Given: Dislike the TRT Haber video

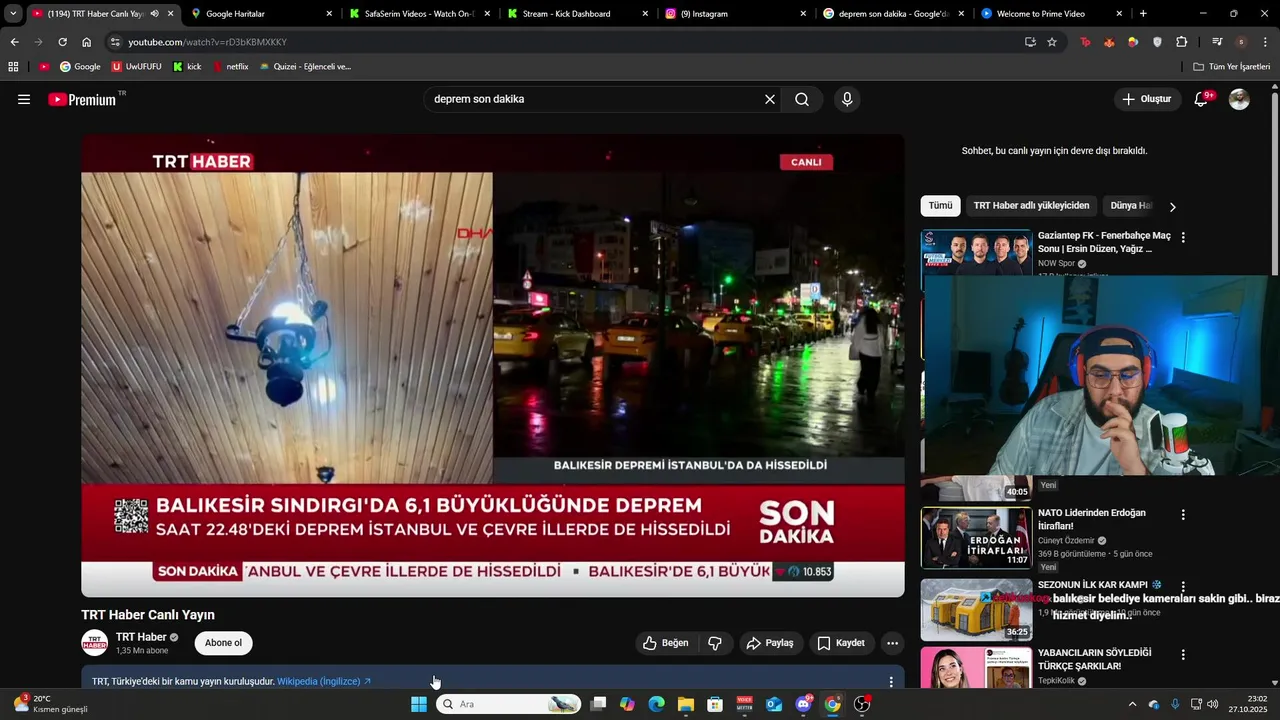Looking at the screenshot, I should point(715,643).
